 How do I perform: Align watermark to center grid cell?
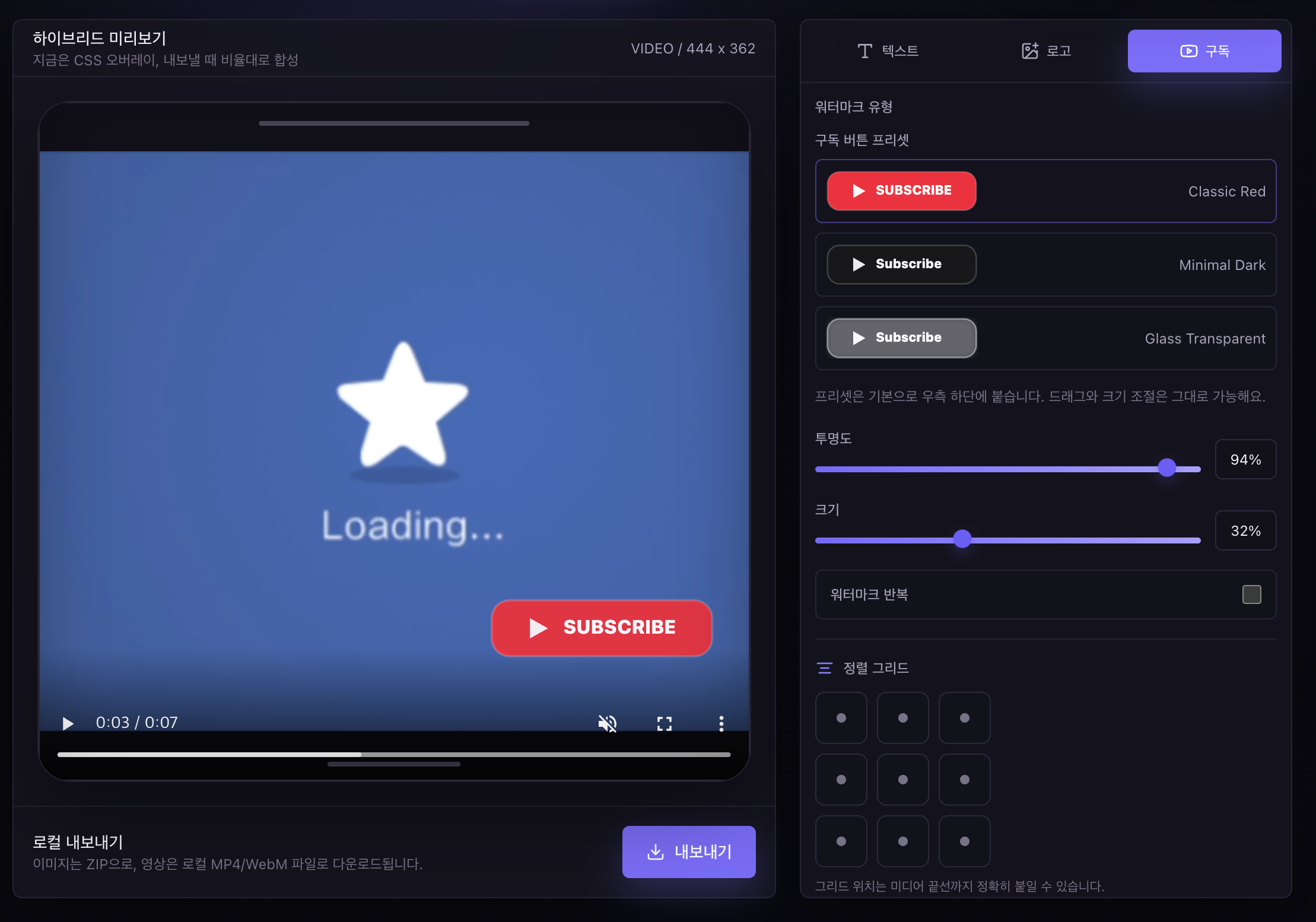[x=903, y=780]
